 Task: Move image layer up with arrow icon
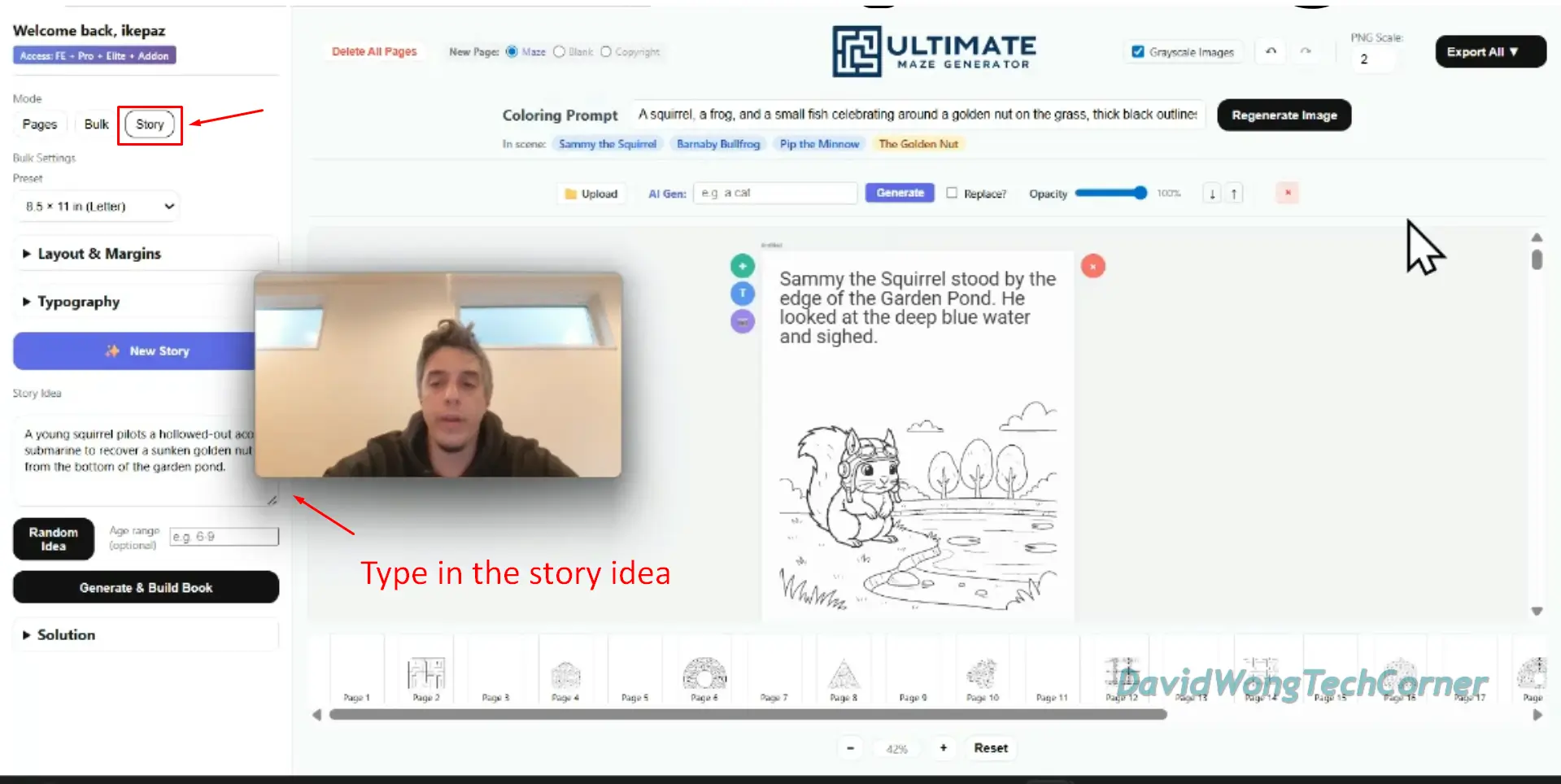tap(1234, 194)
